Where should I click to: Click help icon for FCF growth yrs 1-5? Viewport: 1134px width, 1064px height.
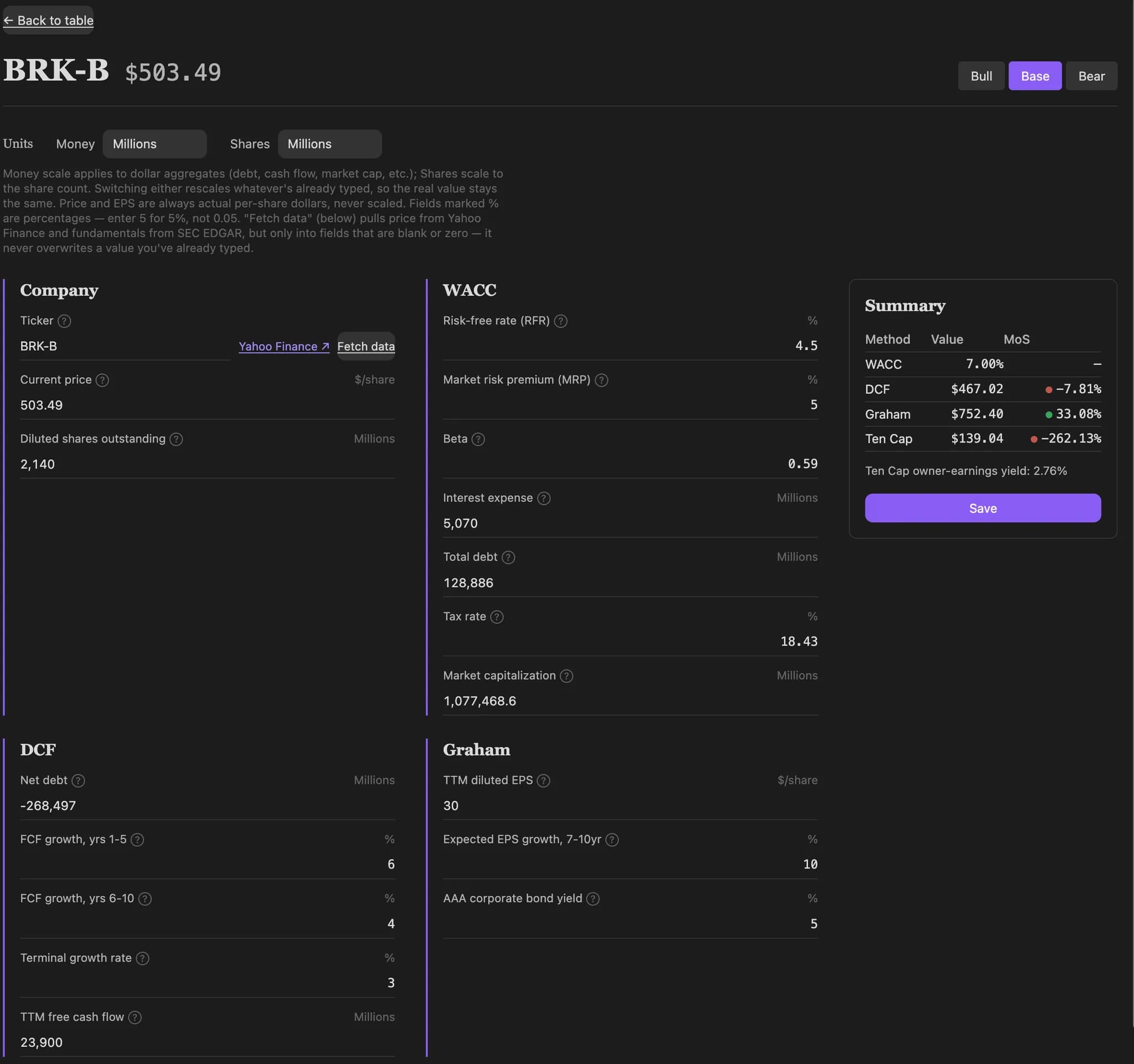tap(137, 840)
